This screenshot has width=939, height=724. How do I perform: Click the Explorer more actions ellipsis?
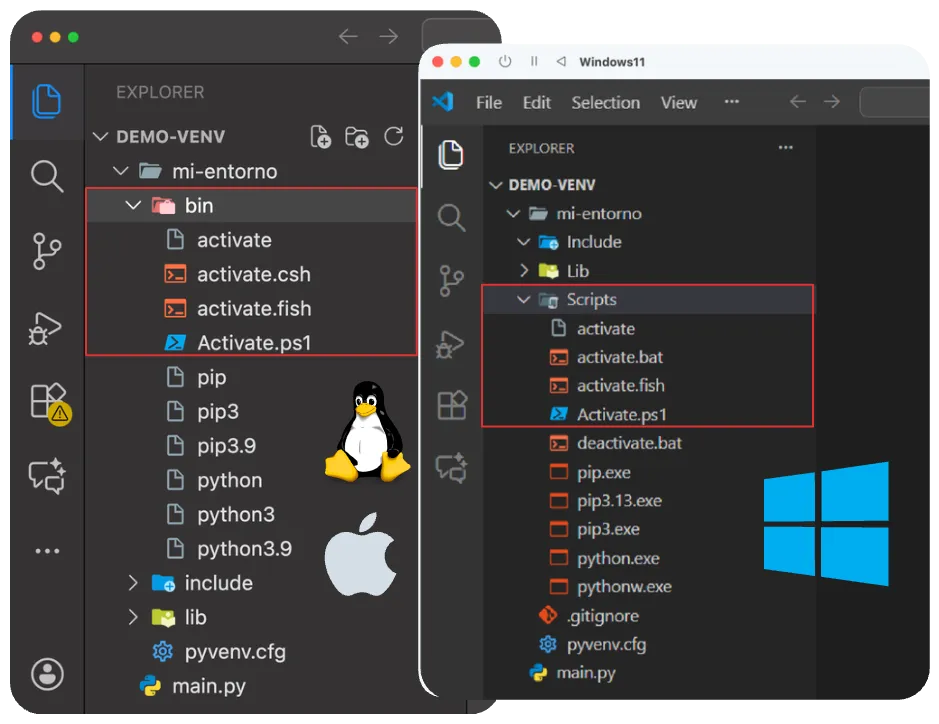(785, 148)
